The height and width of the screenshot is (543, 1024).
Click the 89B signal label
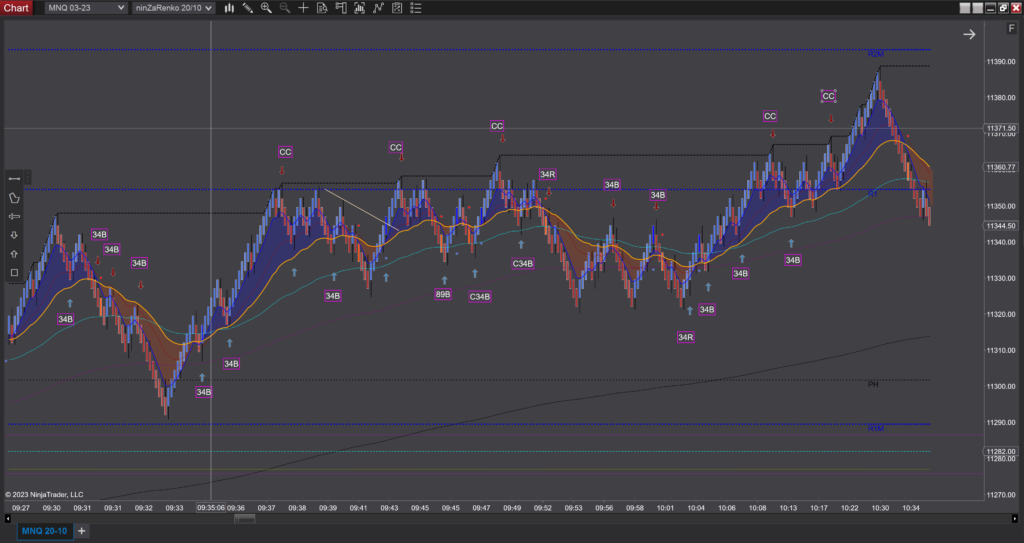pos(443,294)
